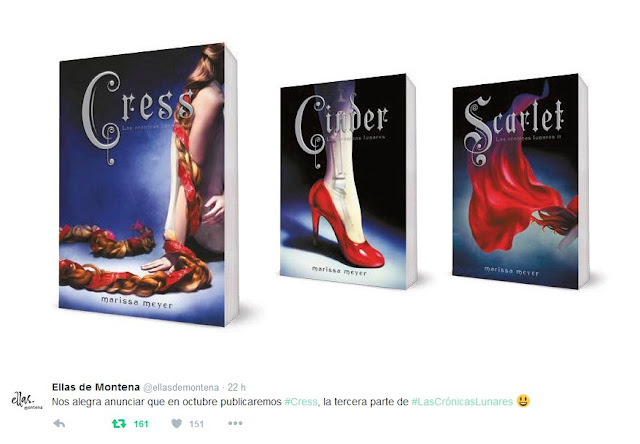Open the Ellas de Montena display name
This screenshot has height=444, width=640.
(96, 387)
